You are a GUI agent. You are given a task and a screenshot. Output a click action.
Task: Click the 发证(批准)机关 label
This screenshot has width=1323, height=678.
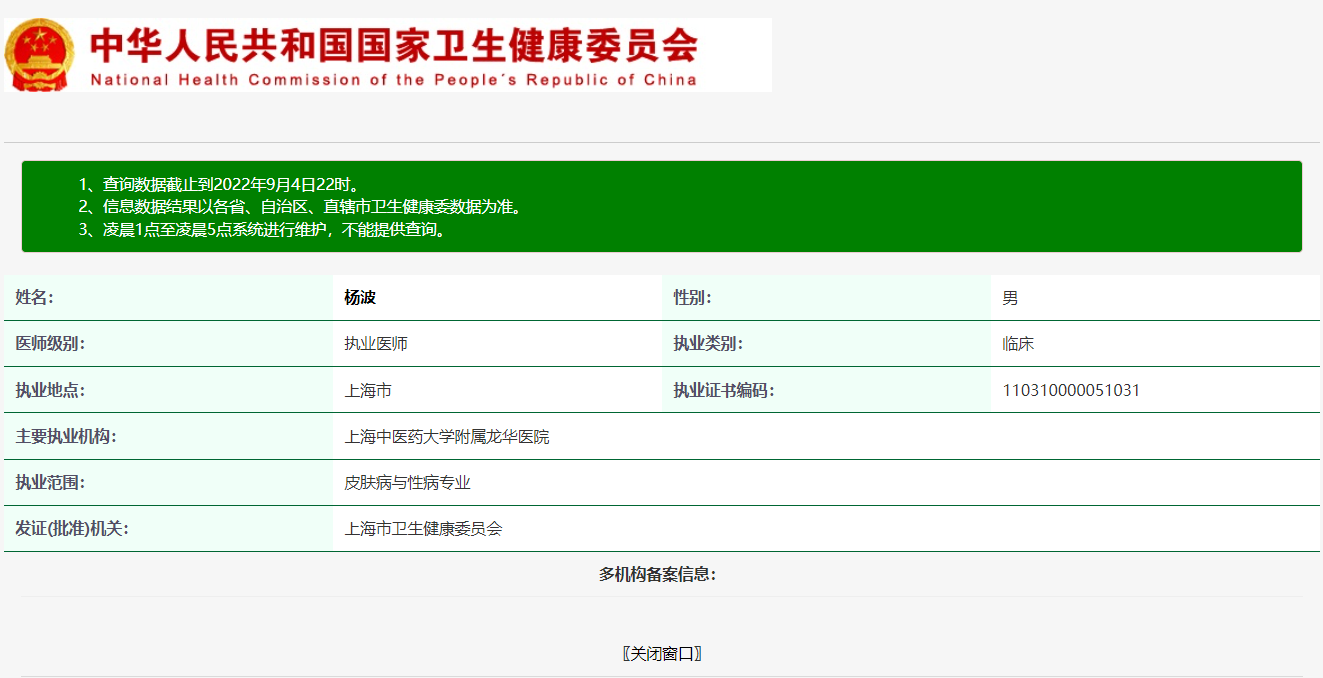pyautogui.click(x=72, y=528)
